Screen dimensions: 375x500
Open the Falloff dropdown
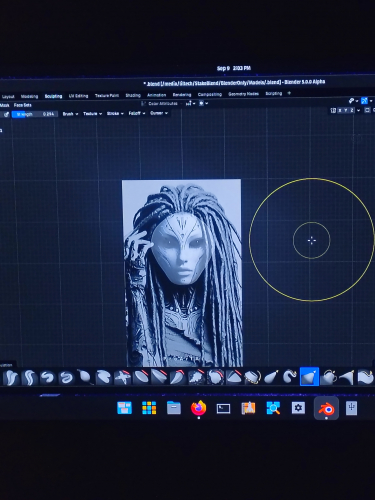[137, 113]
